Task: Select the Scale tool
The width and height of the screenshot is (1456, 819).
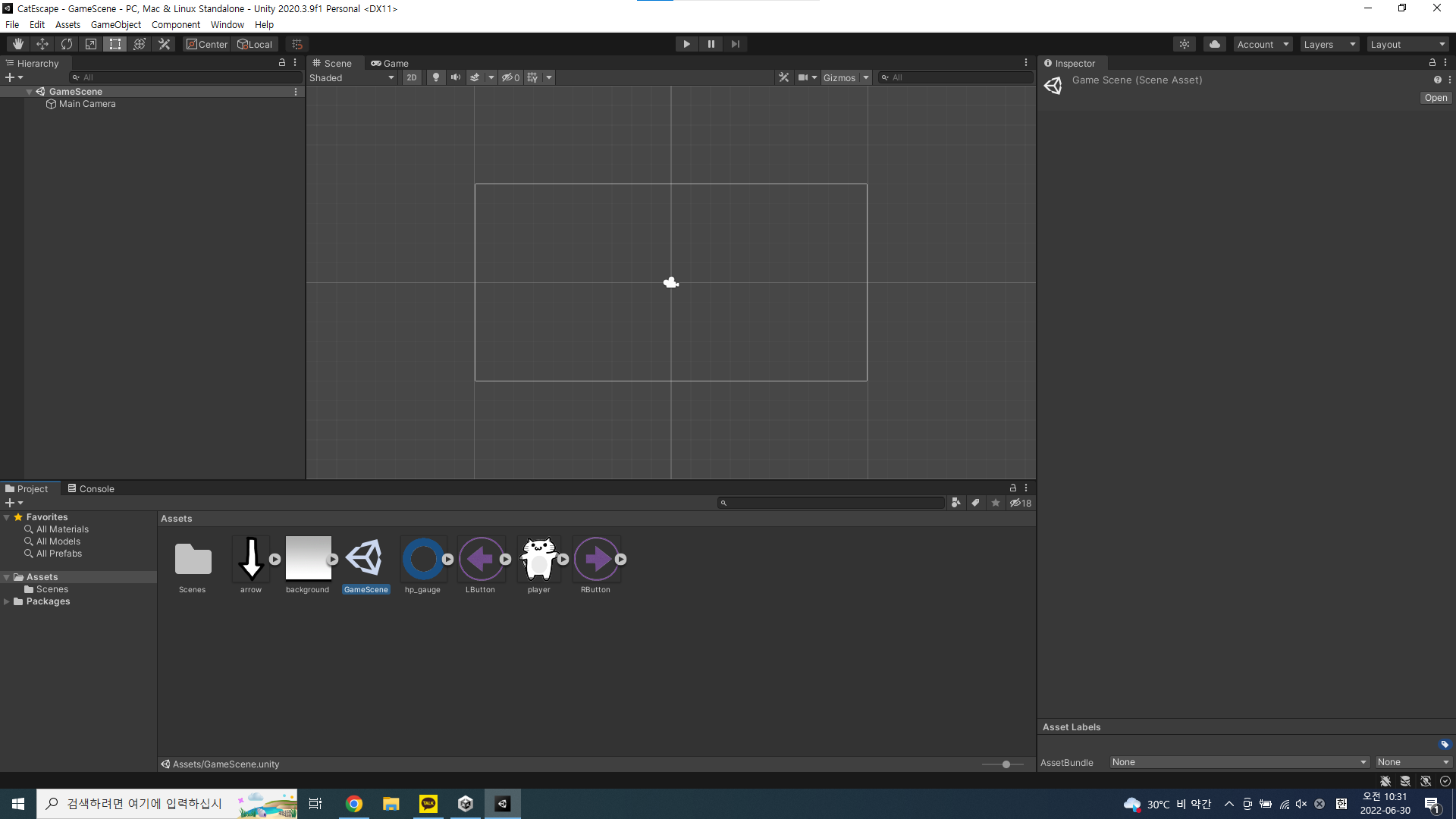Action: click(x=91, y=44)
